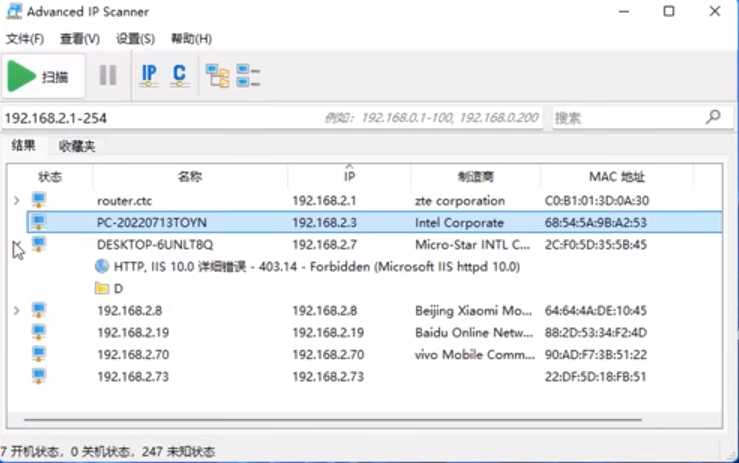Click the C subnet class toolbar icon
The image size is (739, 463).
(x=180, y=75)
